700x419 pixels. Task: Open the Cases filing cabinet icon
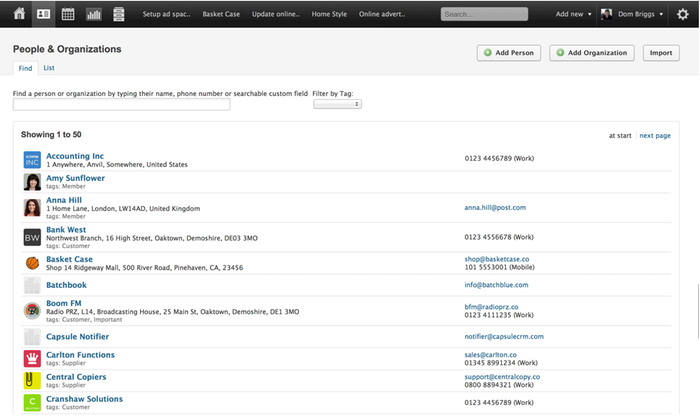118,14
